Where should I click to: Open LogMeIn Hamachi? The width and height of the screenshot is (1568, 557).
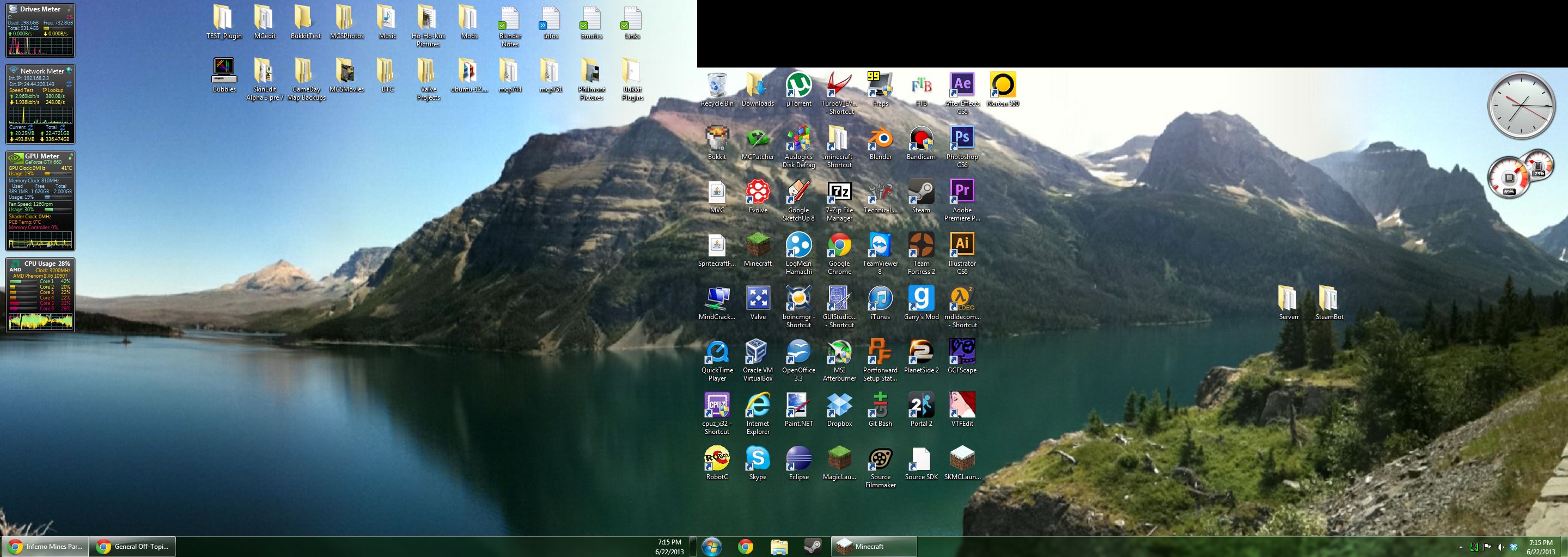[798, 253]
